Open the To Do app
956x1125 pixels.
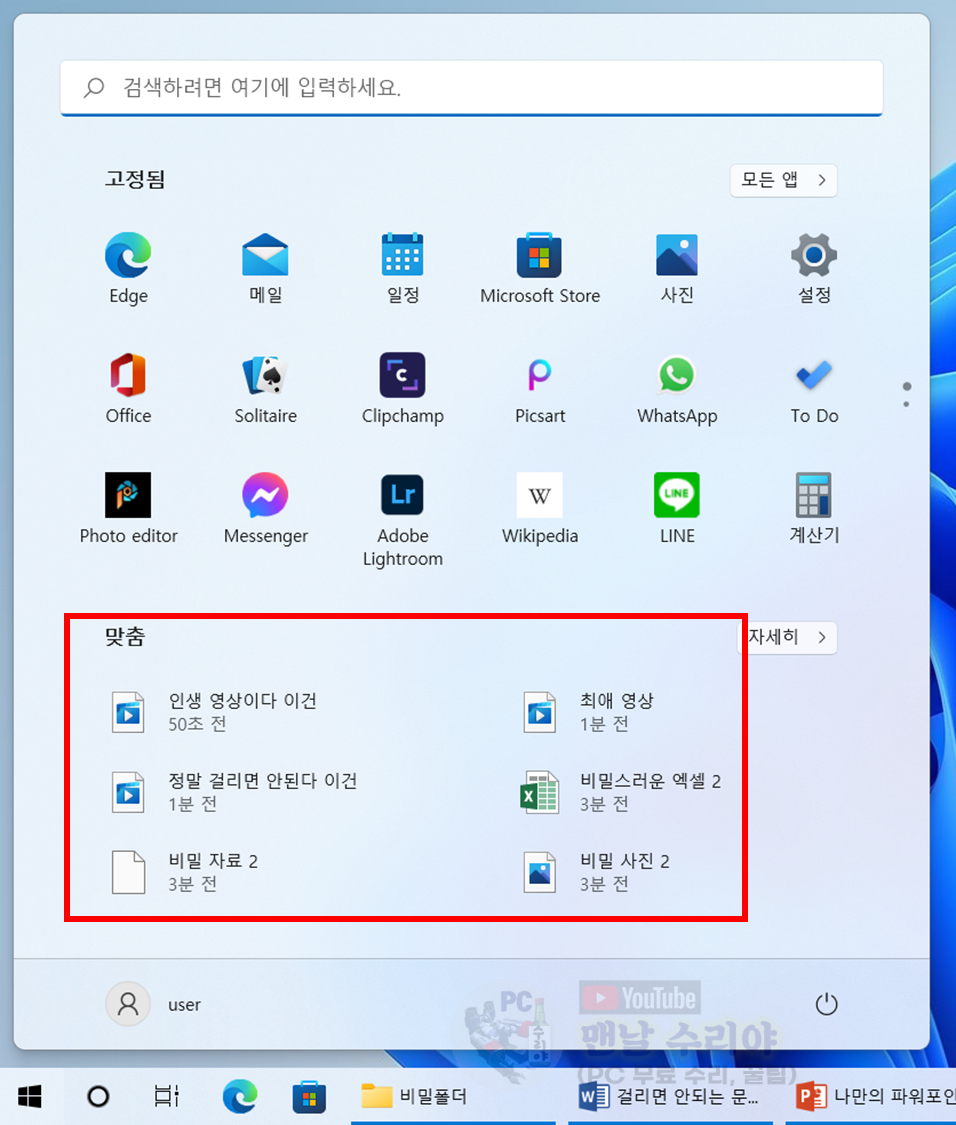point(814,388)
